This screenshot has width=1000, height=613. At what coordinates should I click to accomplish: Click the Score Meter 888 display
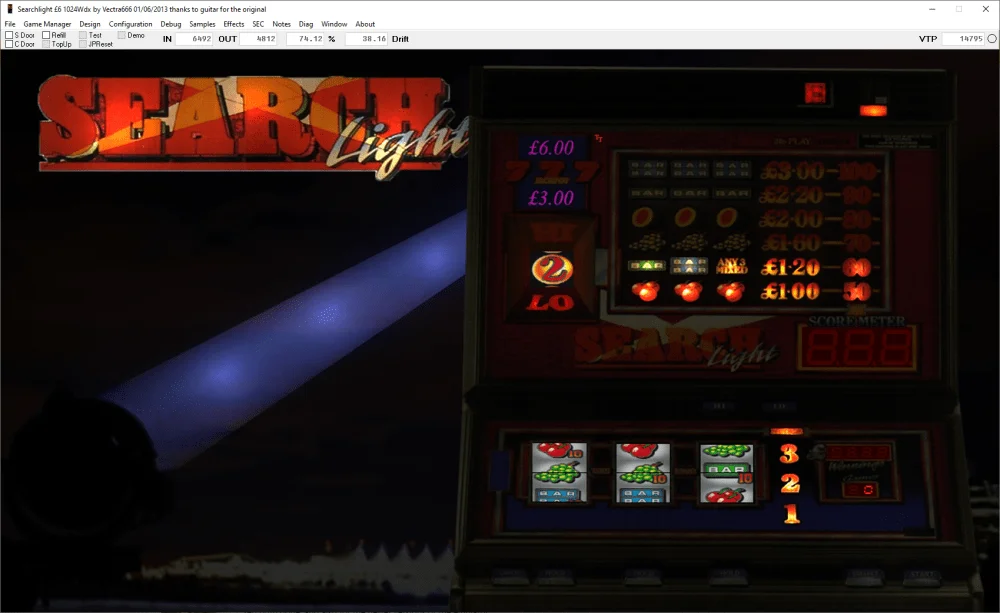857,348
